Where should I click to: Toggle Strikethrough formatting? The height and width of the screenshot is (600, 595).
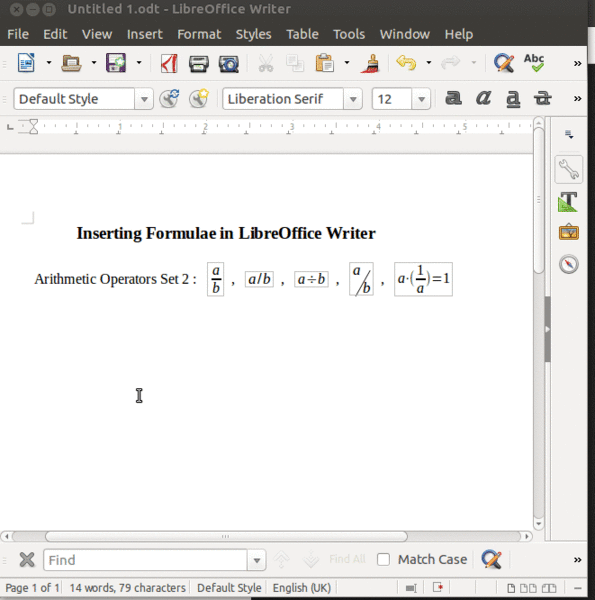point(543,98)
